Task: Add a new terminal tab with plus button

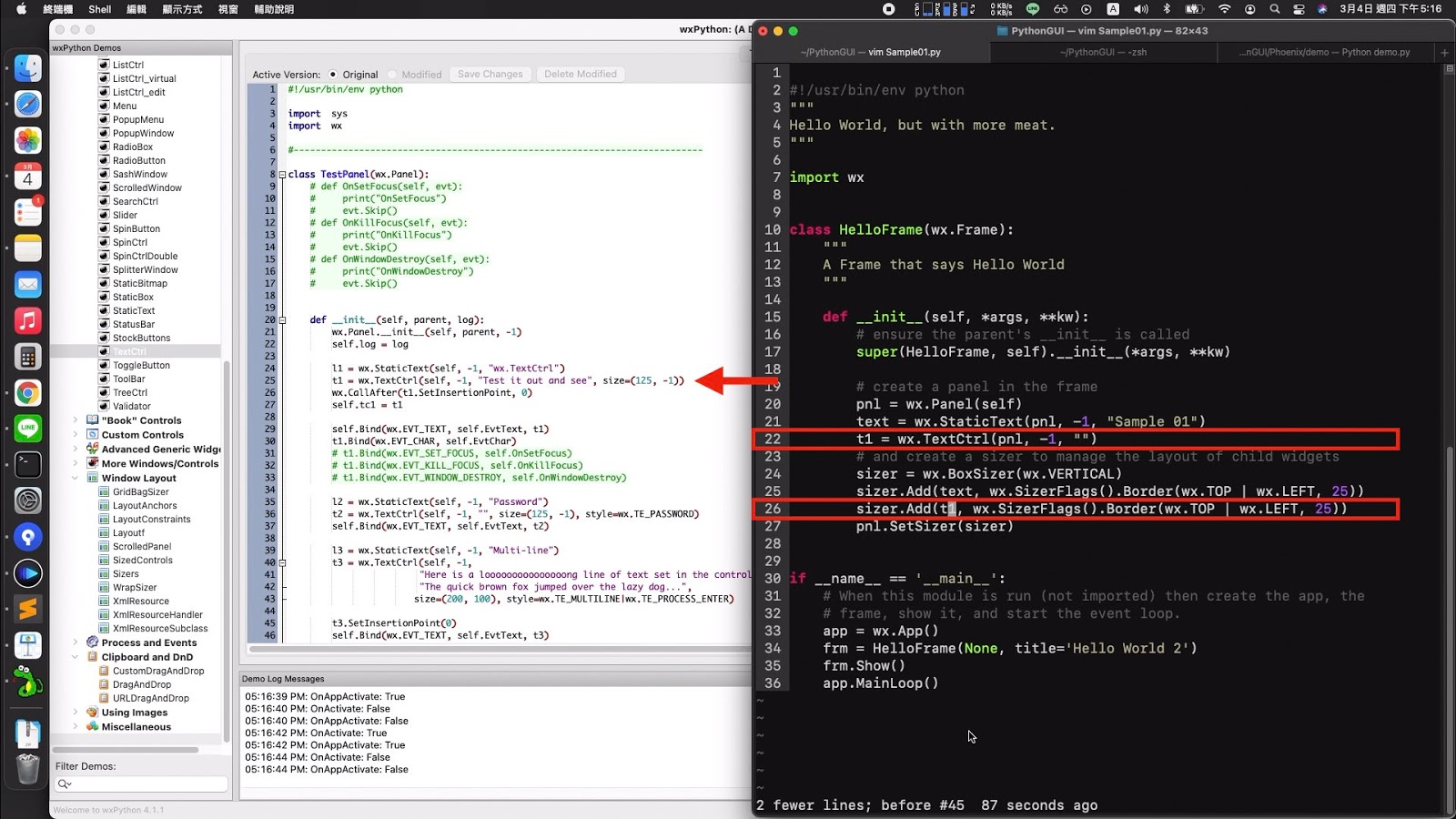Action: point(1444,52)
